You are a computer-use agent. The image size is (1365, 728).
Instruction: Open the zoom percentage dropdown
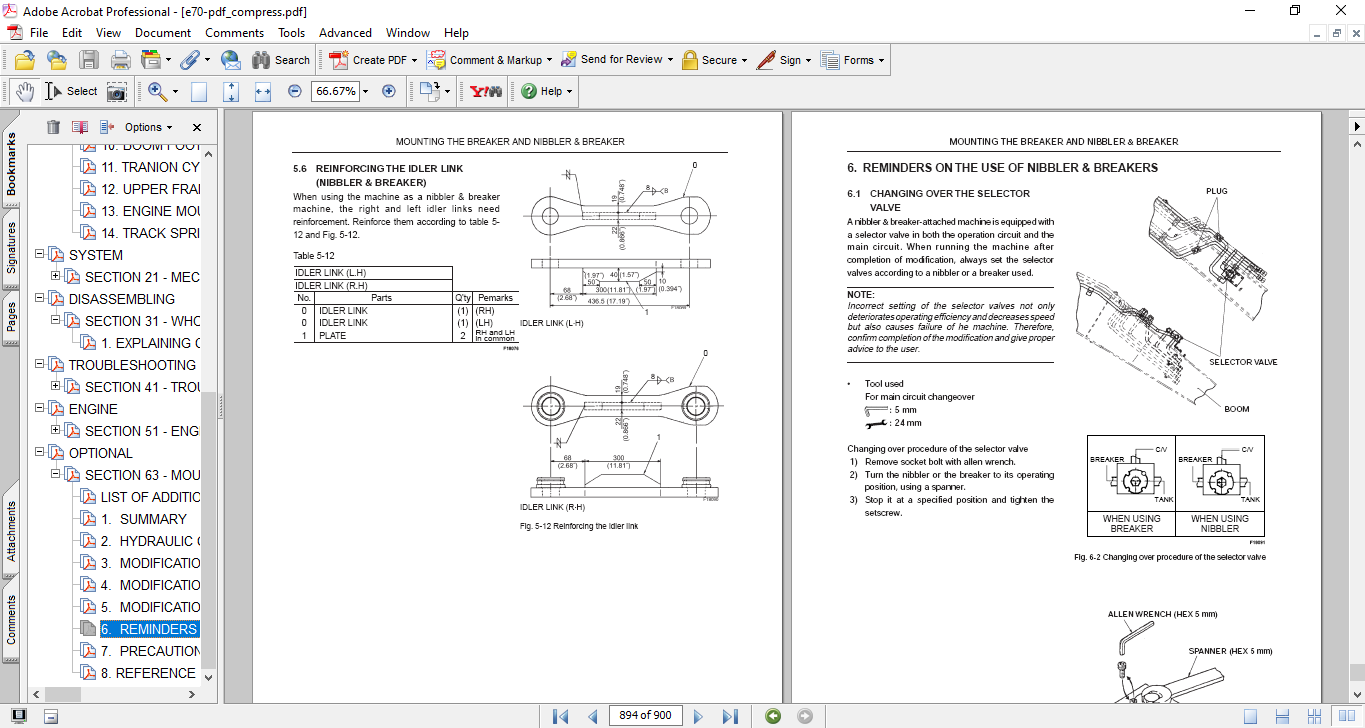365,91
